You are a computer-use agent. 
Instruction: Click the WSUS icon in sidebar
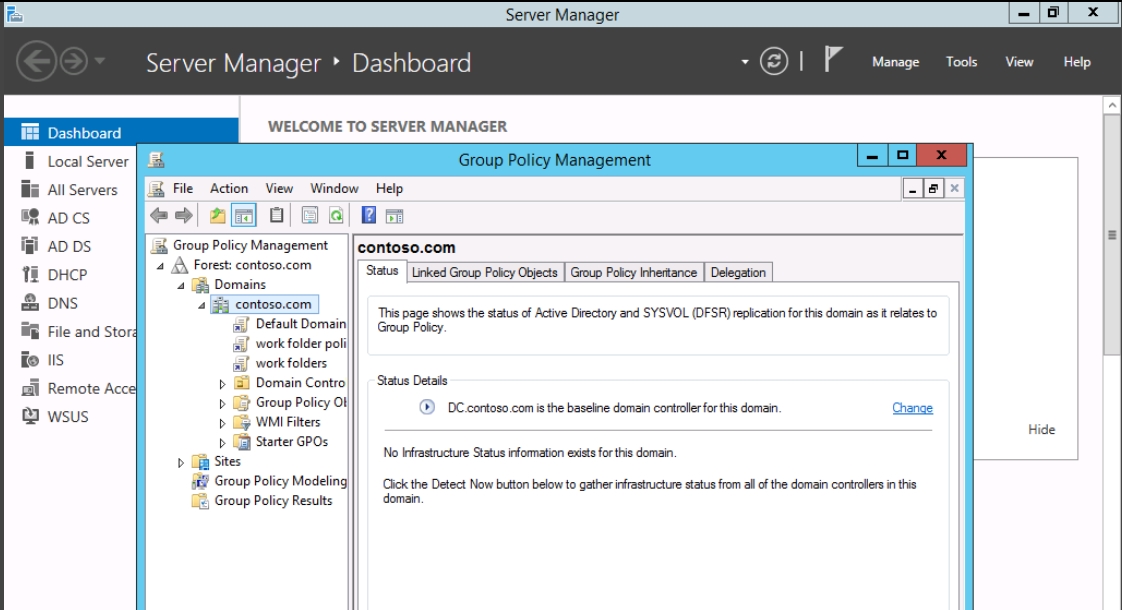[x=30, y=416]
